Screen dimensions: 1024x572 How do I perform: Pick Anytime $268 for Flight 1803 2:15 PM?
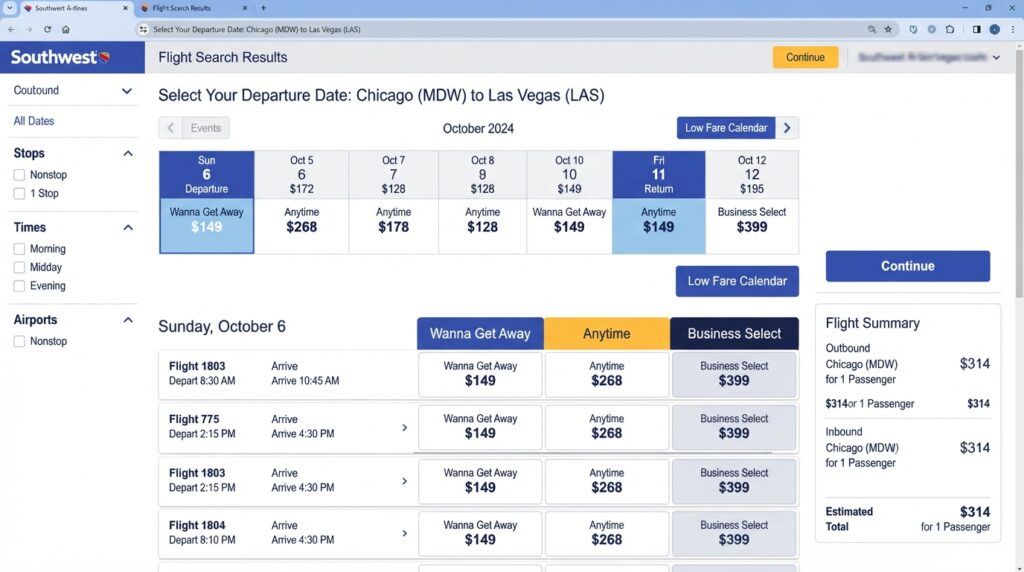tap(607, 481)
